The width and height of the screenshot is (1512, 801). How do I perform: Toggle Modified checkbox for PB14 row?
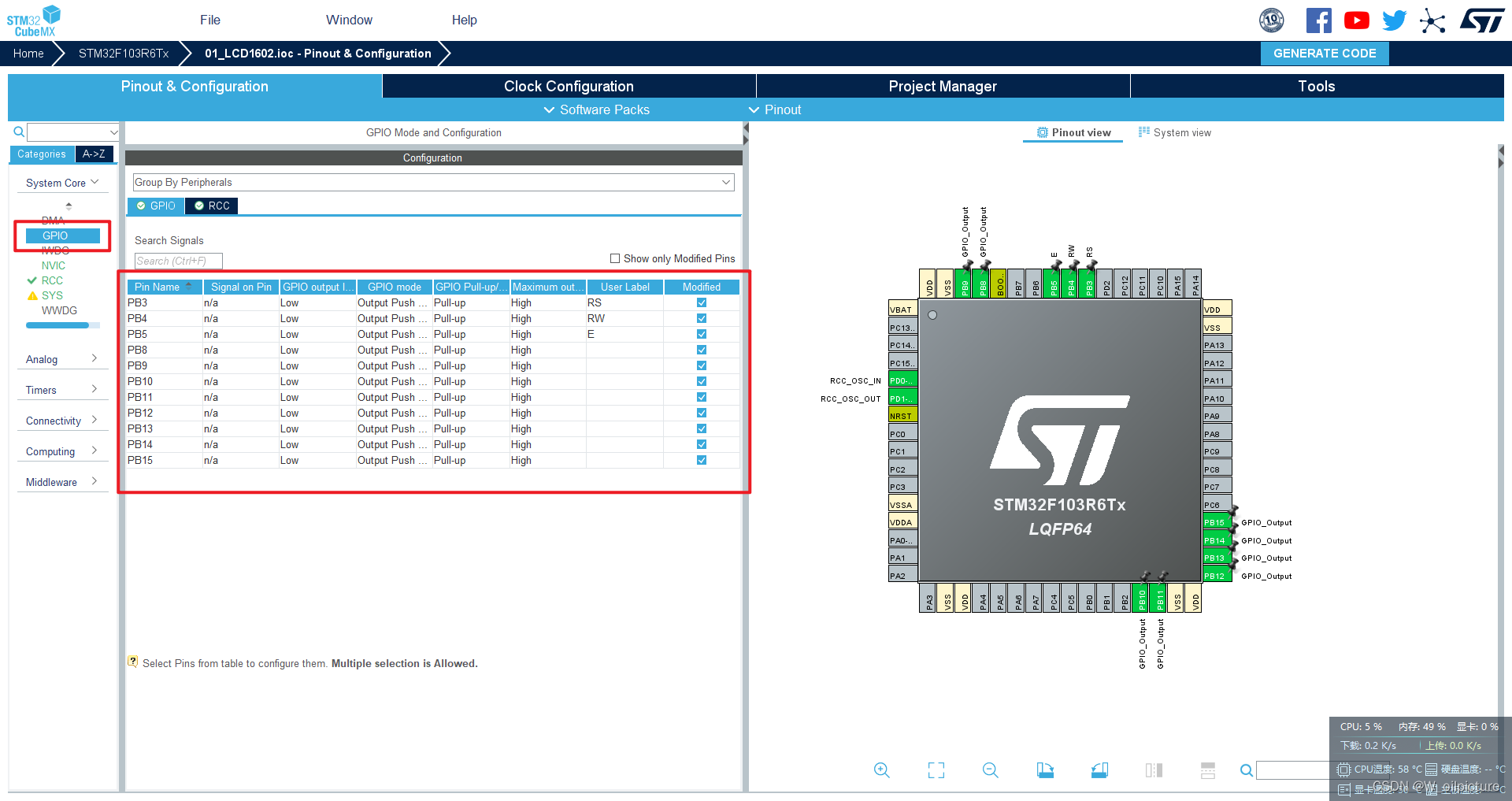point(702,444)
